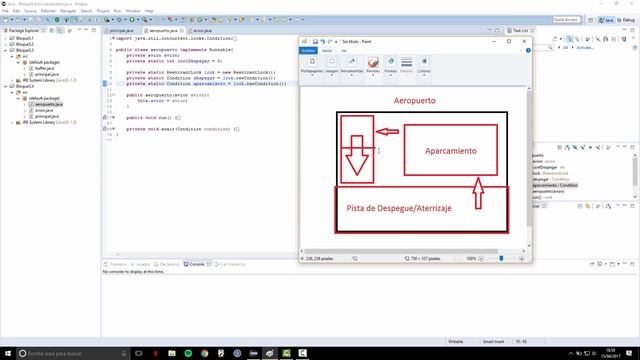Open File Explorer from the taskbar
The width and height of the screenshot is (640, 360).
pos(172,353)
